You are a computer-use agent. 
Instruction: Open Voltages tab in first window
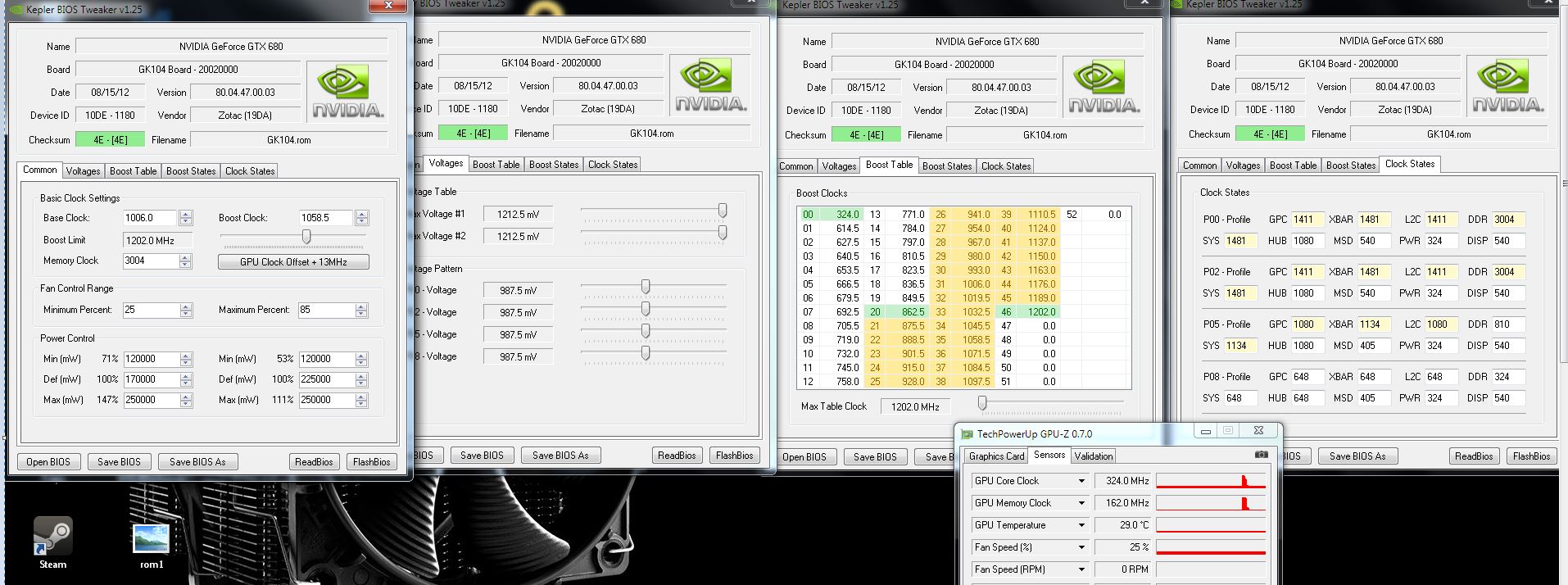coord(83,171)
